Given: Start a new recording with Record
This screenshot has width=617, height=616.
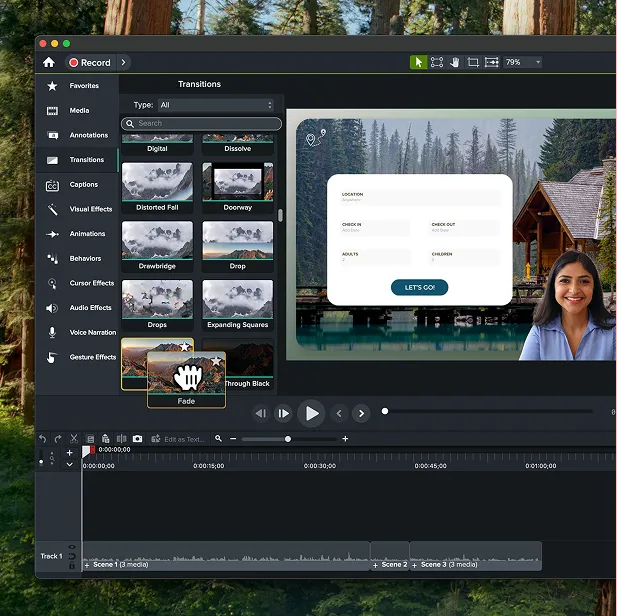Looking at the screenshot, I should click(x=90, y=63).
